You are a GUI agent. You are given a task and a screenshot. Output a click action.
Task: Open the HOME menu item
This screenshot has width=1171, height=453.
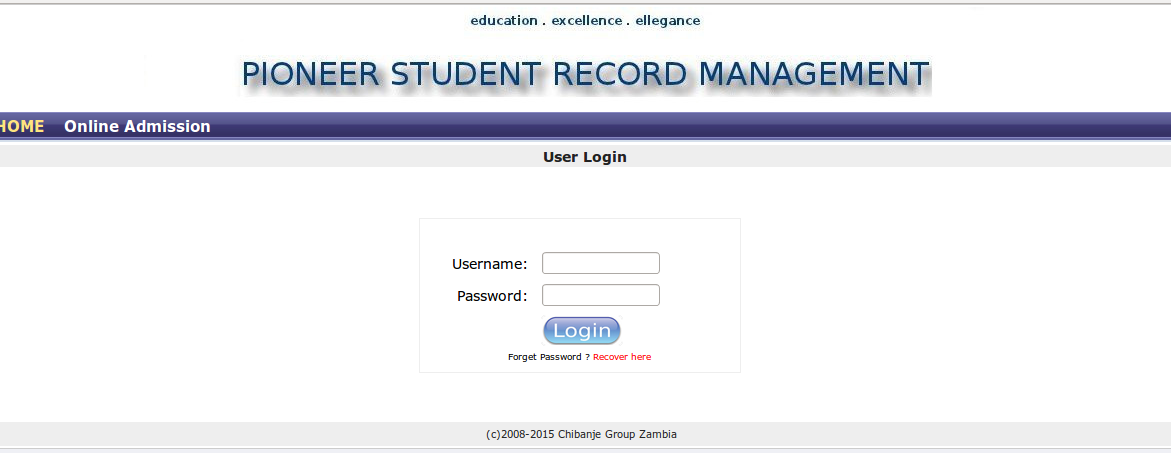pyautogui.click(x=21, y=126)
